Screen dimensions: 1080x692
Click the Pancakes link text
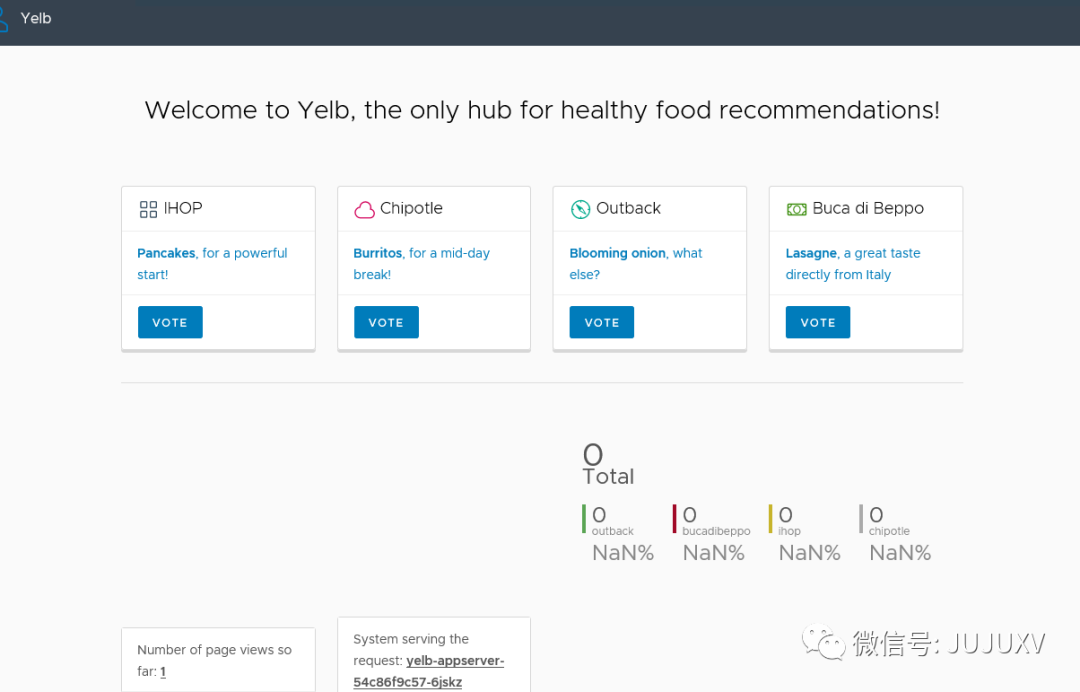pyautogui.click(x=166, y=253)
